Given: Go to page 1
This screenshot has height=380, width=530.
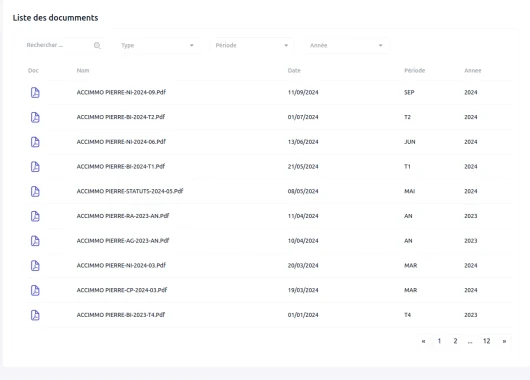Looking at the screenshot, I should [439, 341].
